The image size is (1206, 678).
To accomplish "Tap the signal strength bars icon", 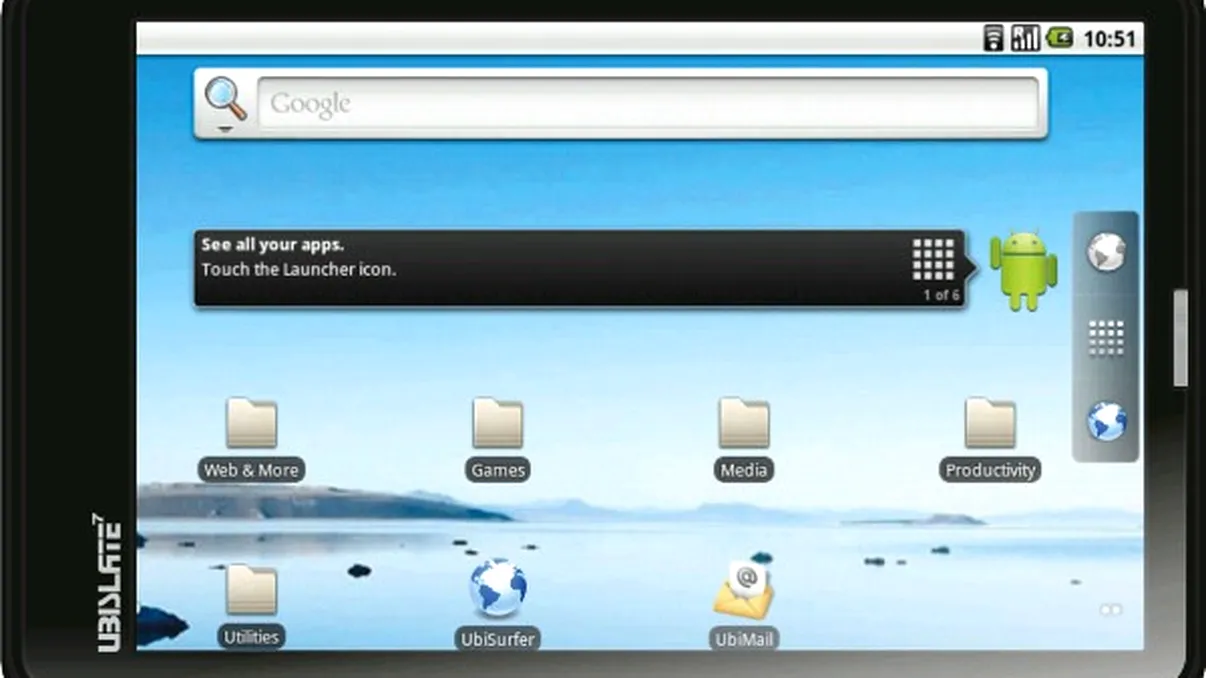I will [x=1025, y=39].
